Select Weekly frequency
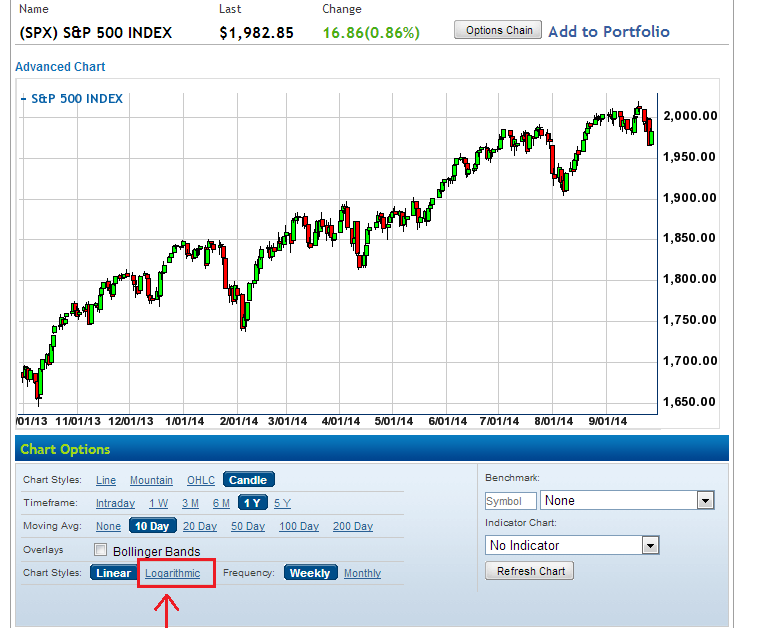The height and width of the screenshot is (628, 757). coord(310,573)
